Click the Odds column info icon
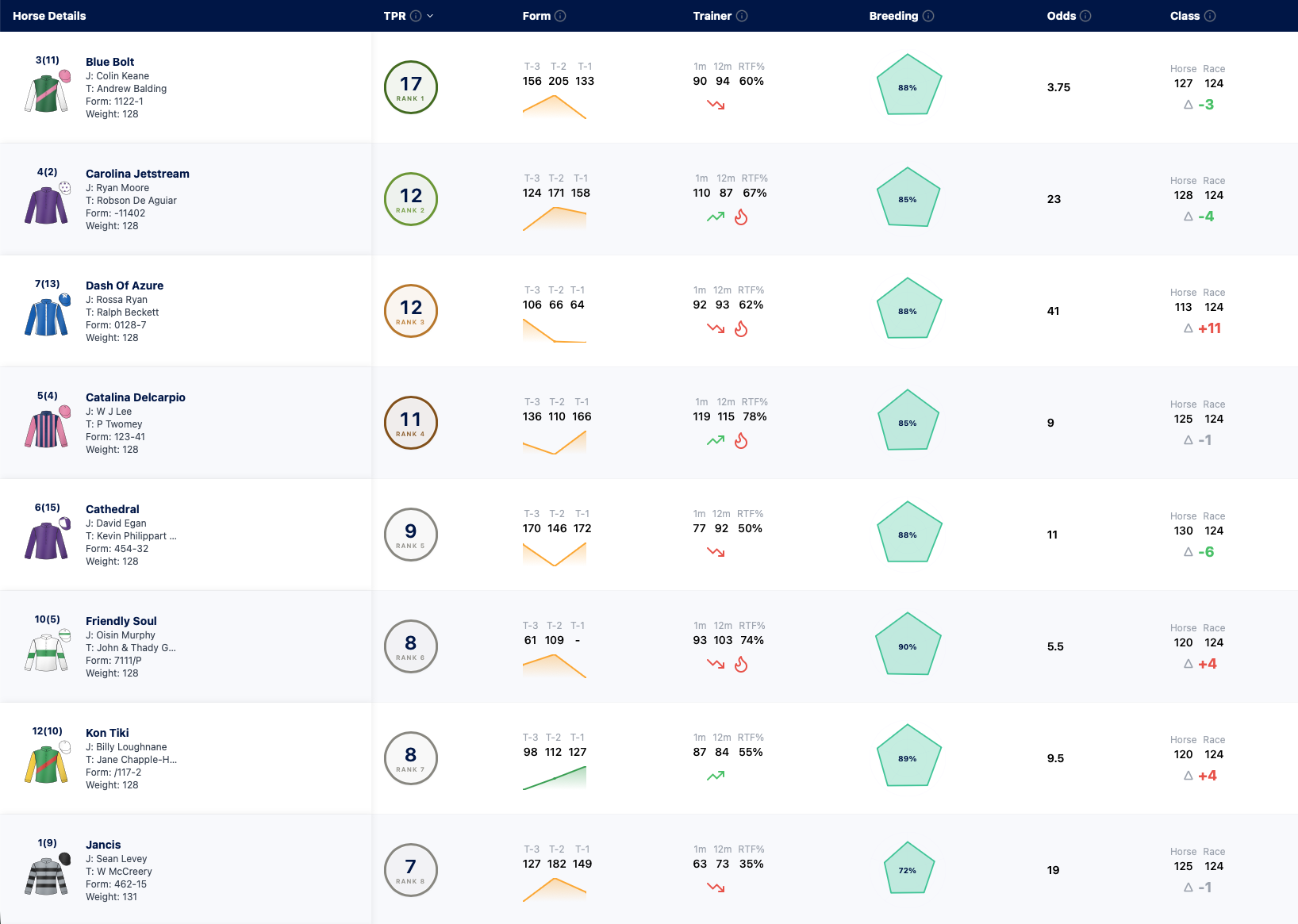Image resolution: width=1298 pixels, height=924 pixels. (1085, 16)
